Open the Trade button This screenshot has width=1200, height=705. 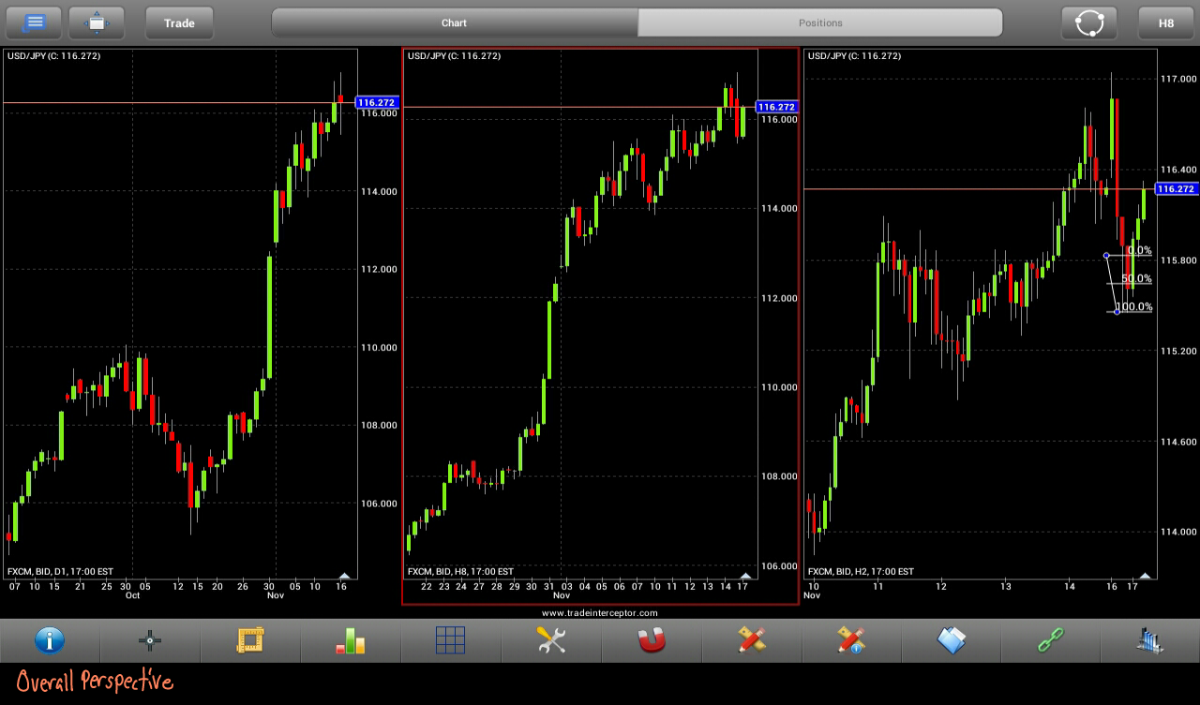tap(179, 22)
